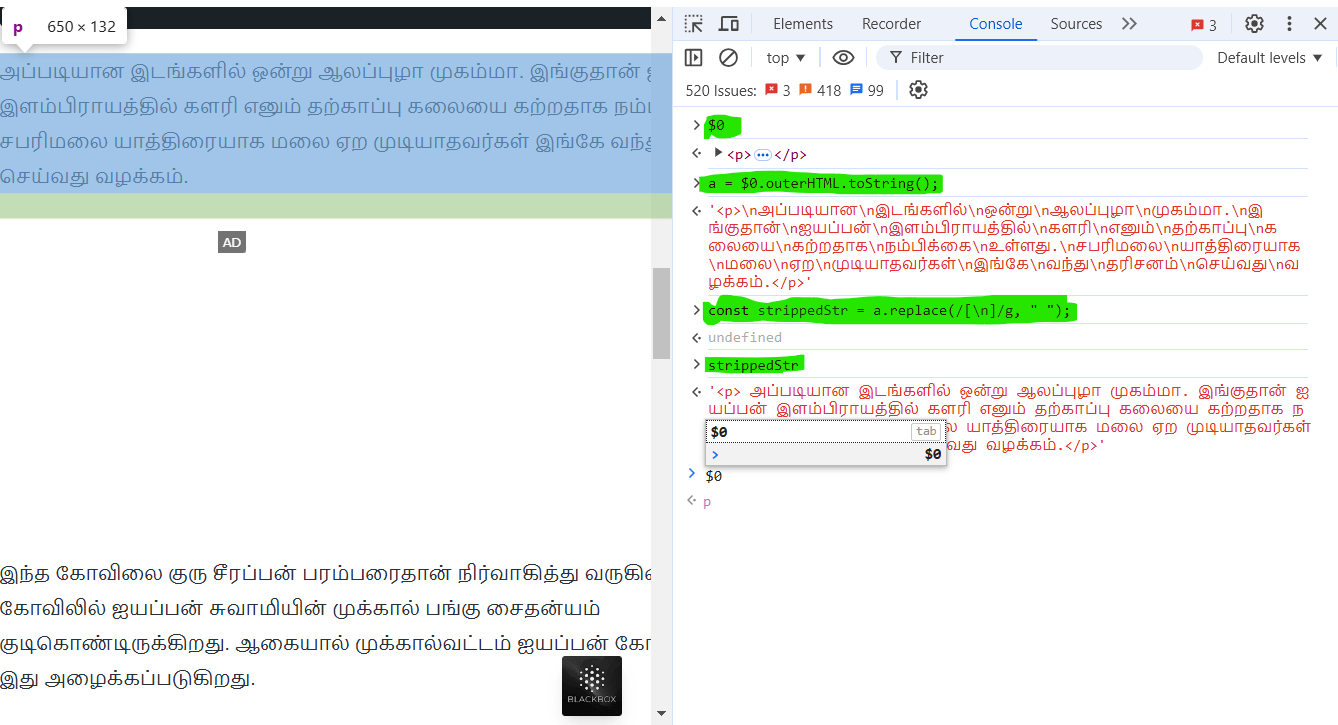Clear the console with the ban icon
The image size is (1338, 725).
click(729, 58)
